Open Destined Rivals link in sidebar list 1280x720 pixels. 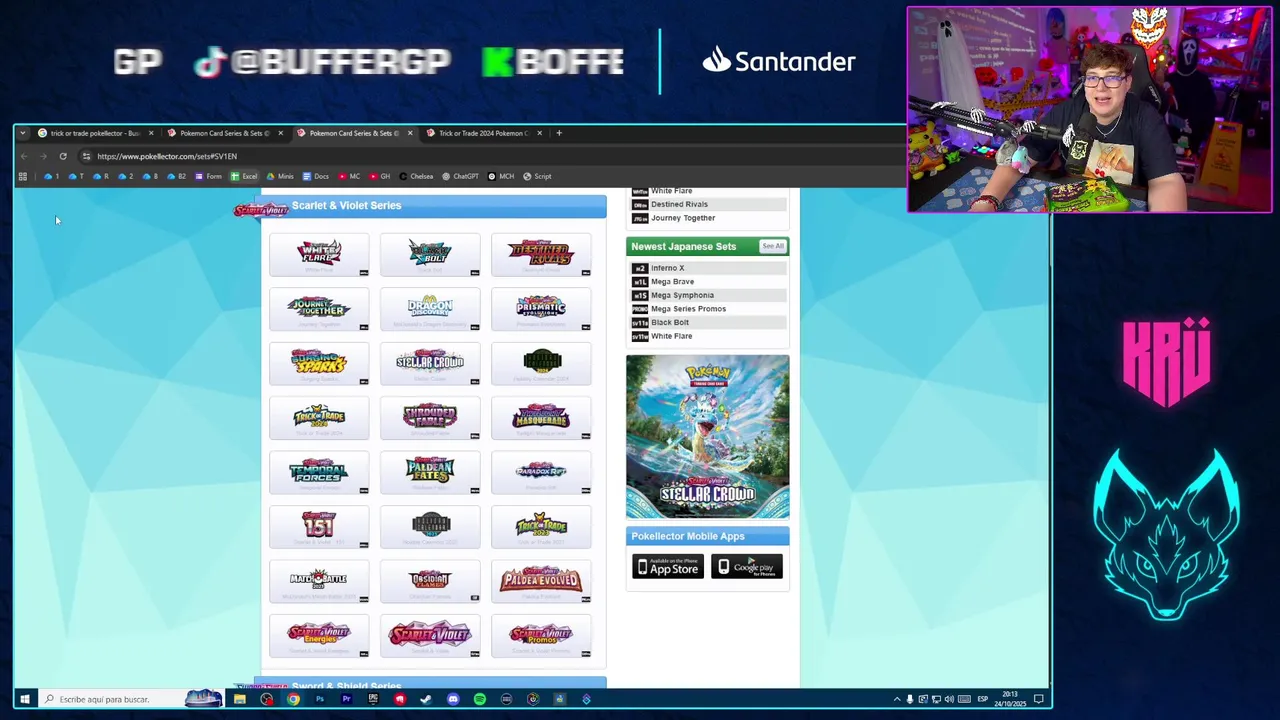(x=679, y=204)
